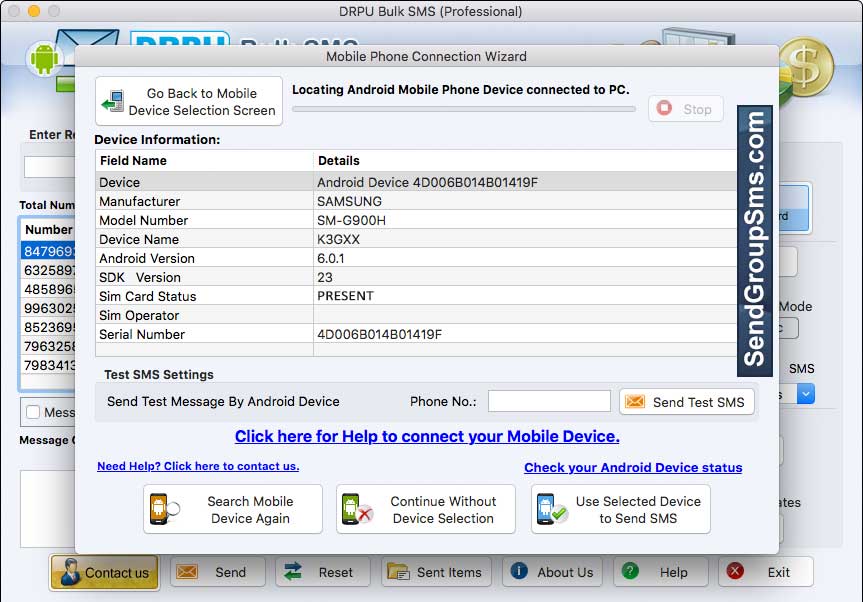
Task: Click the red Stop icon
Action: (663, 109)
